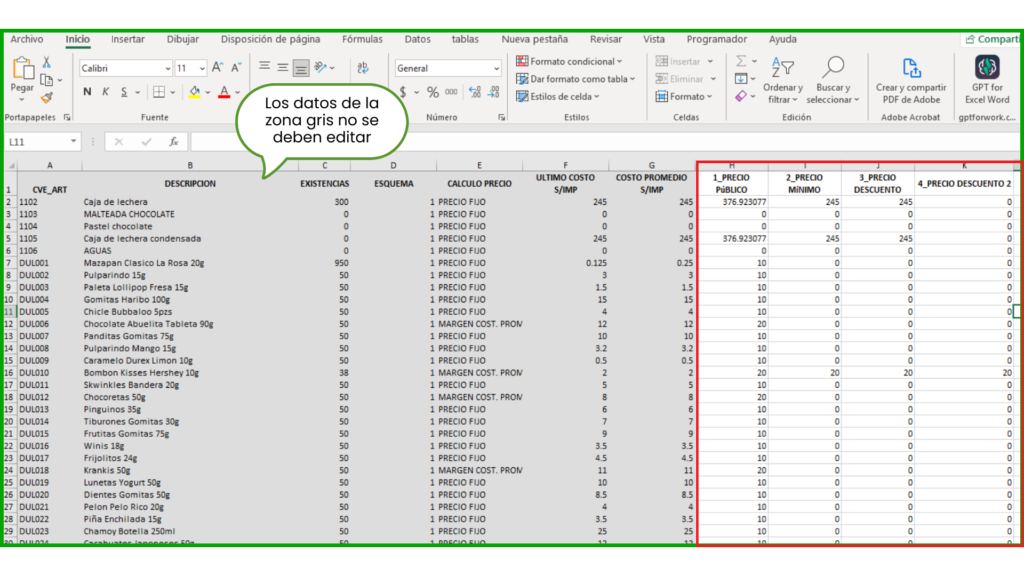This screenshot has width=1024, height=576.
Task: Click Crear y compartir PDF de Adobe
Action: click(910, 78)
